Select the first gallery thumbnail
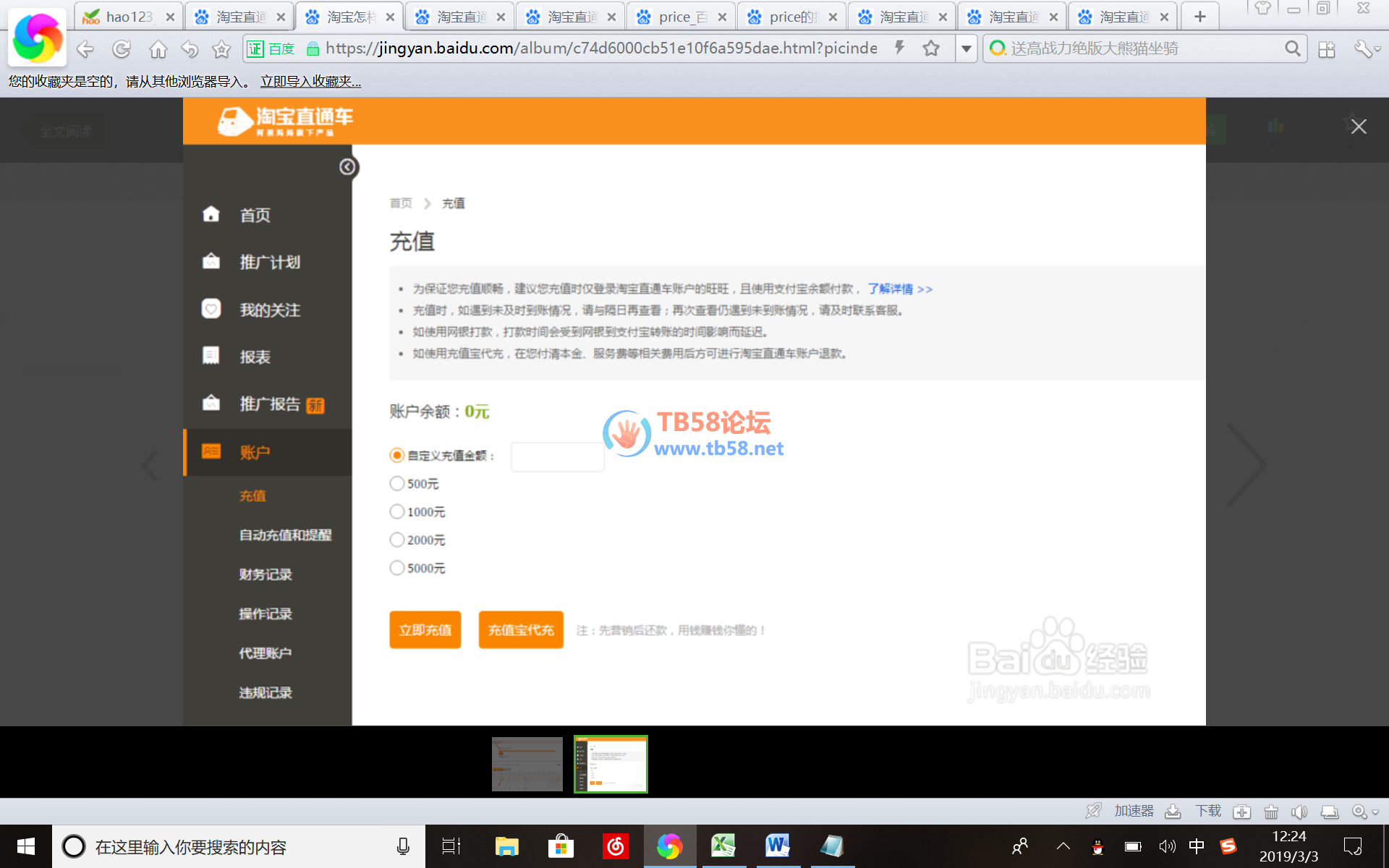 coord(527,764)
